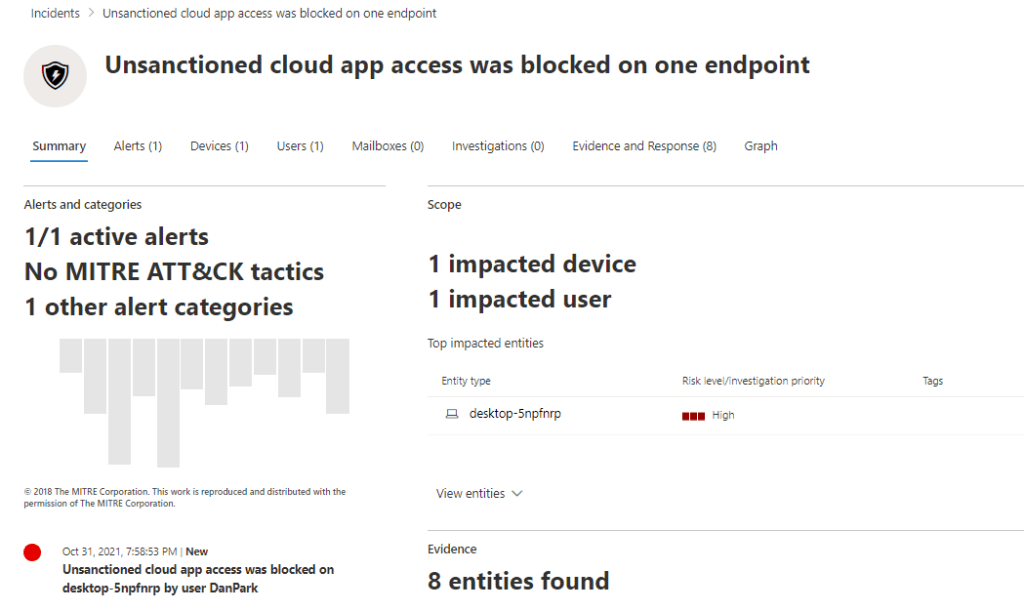1024x611 pixels.
Task: Open the Investigations (0) tab
Action: [498, 146]
